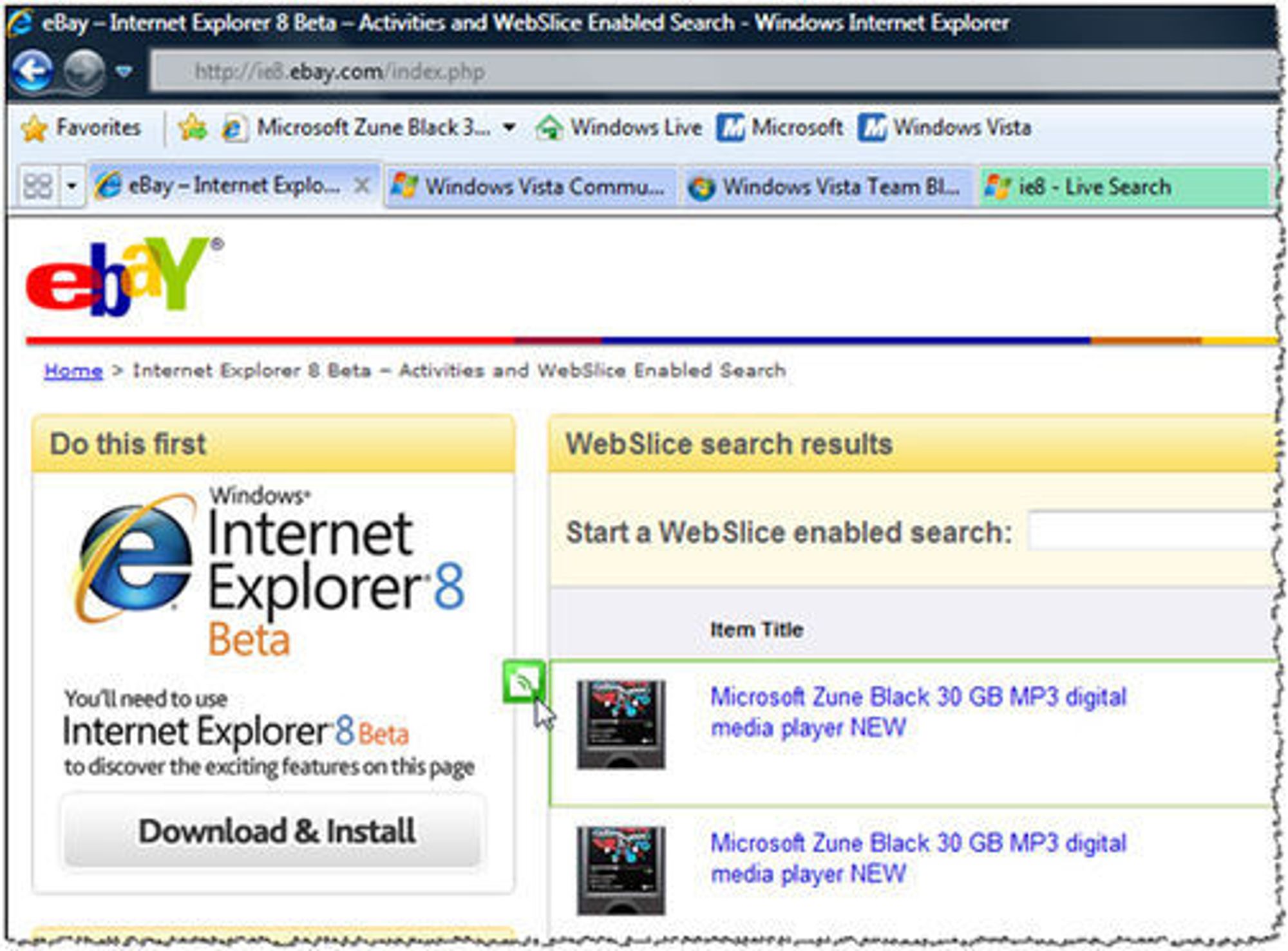Open the Windows Vista favorites bar link
Screen dimensions: 1288x951
pyautogui.click(x=945, y=127)
